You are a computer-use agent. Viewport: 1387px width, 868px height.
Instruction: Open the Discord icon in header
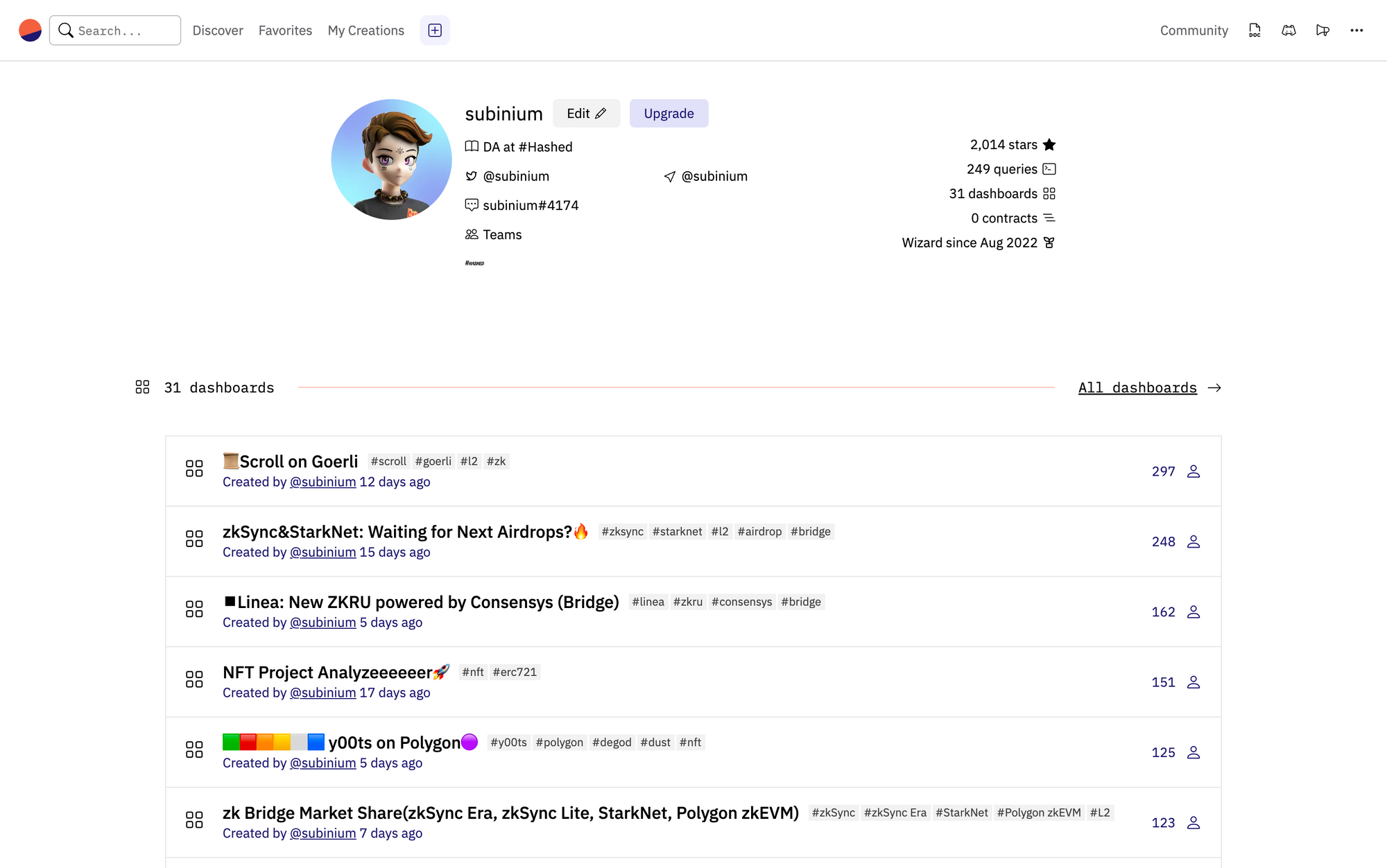tap(1289, 31)
